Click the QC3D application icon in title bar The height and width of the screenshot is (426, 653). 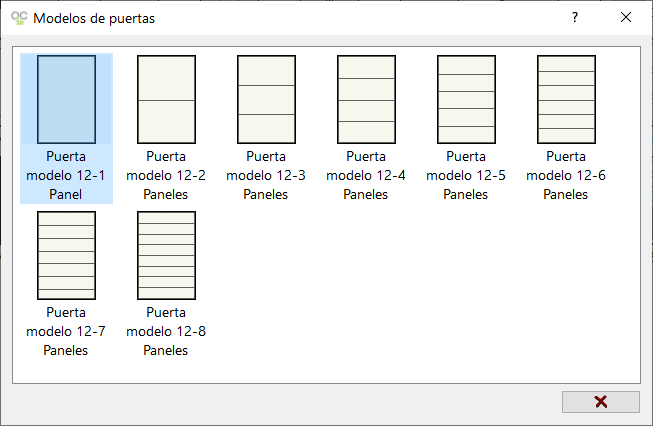click(19, 18)
